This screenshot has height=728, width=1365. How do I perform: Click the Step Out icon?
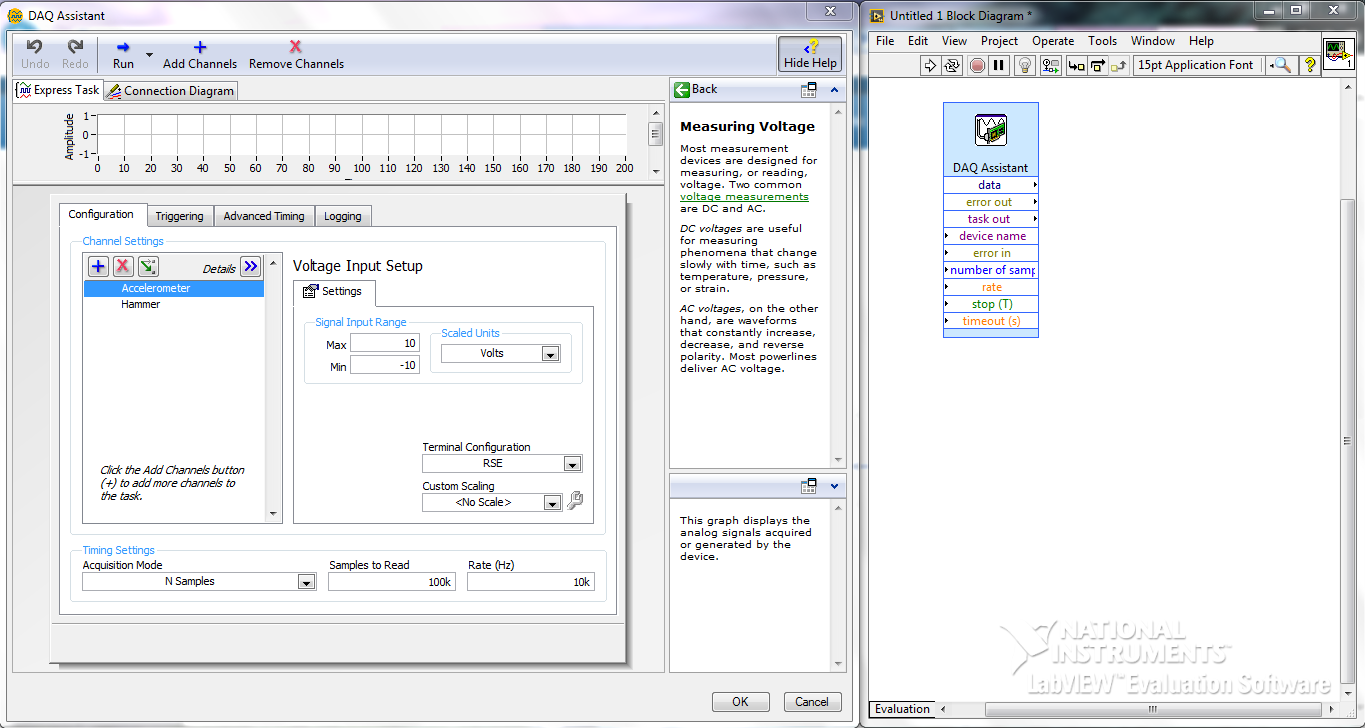[x=1119, y=65]
